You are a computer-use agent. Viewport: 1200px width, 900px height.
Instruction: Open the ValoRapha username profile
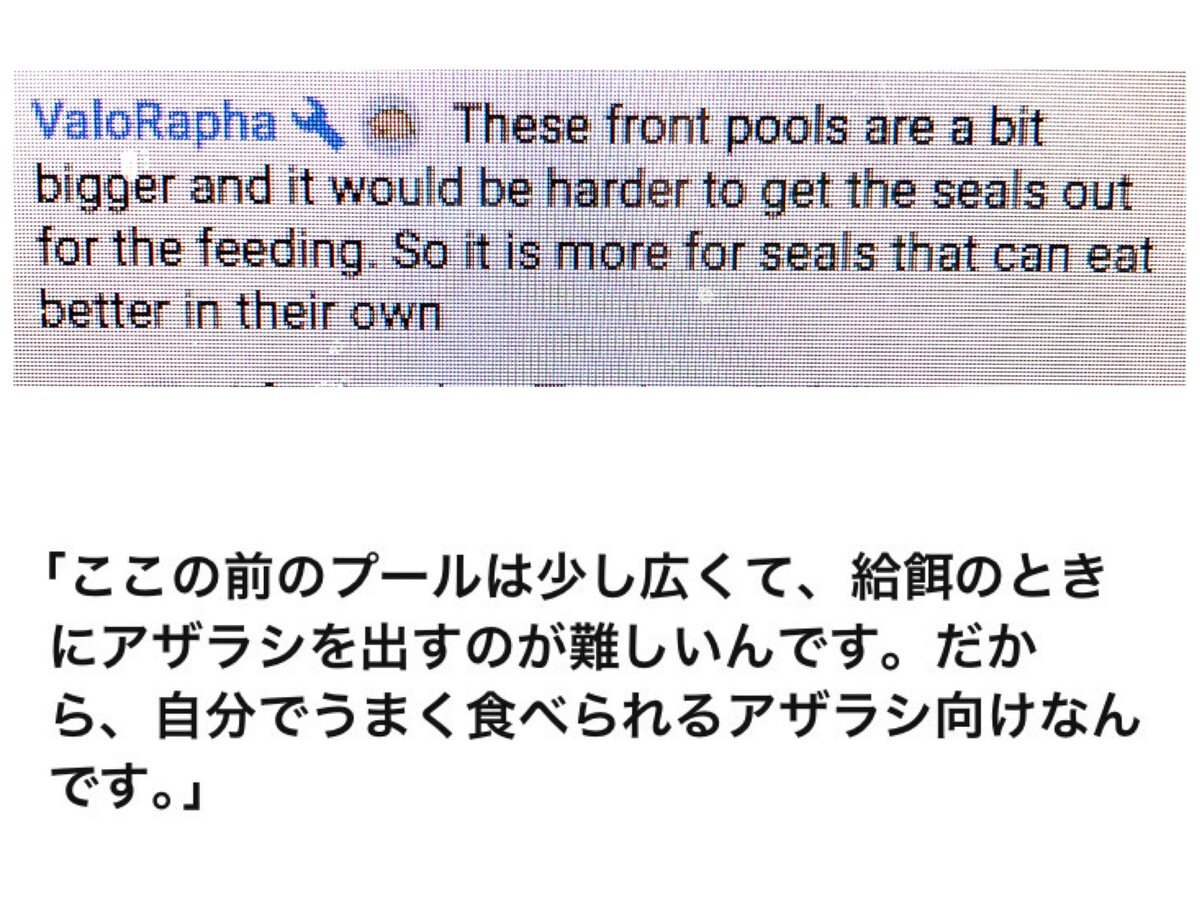155,124
